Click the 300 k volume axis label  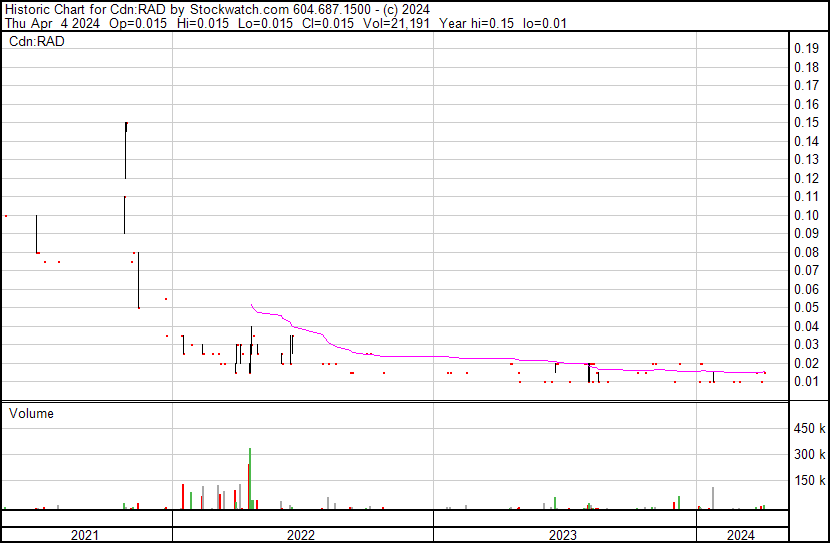(809, 454)
